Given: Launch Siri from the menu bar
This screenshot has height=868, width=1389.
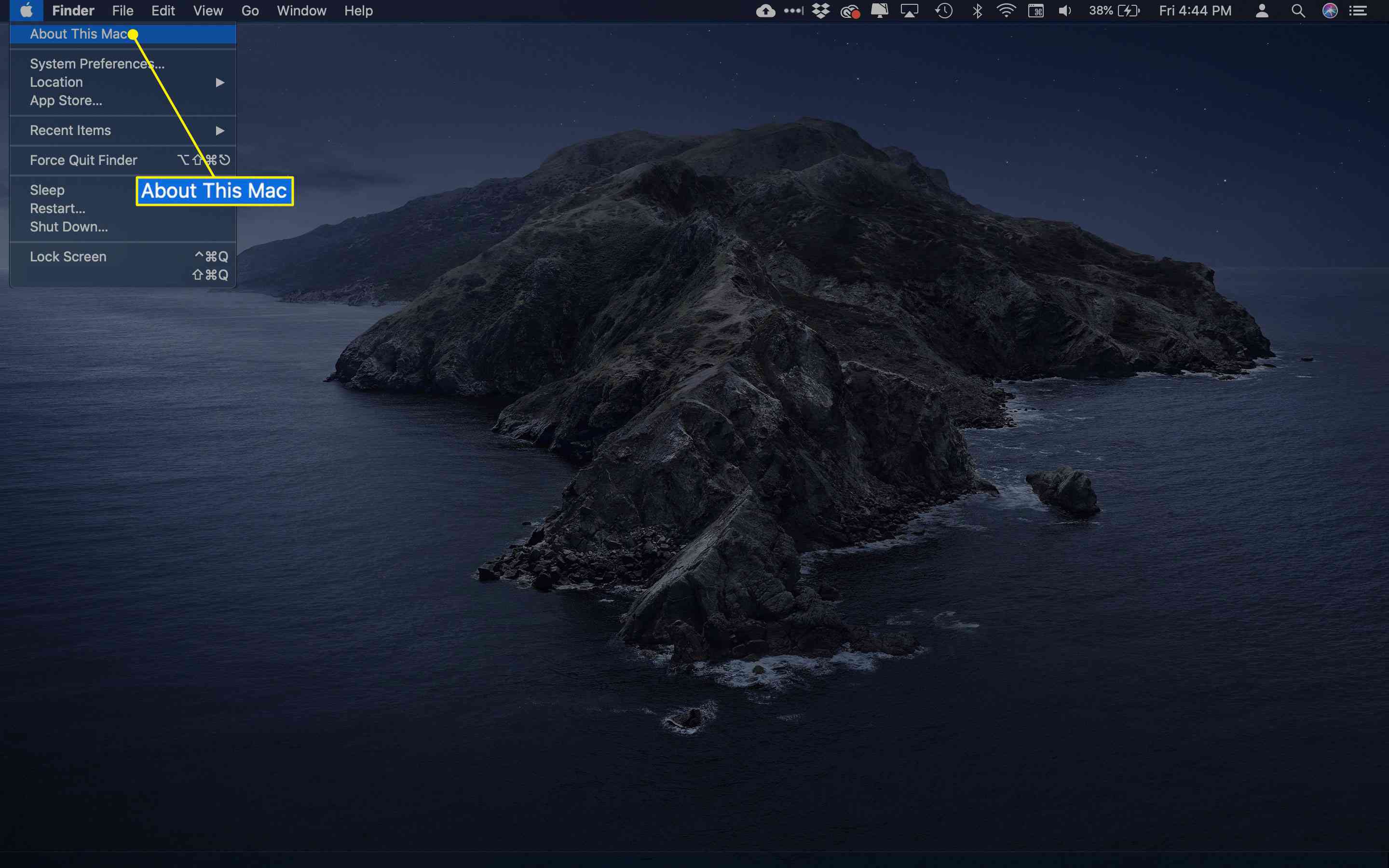Looking at the screenshot, I should pyautogui.click(x=1330, y=11).
